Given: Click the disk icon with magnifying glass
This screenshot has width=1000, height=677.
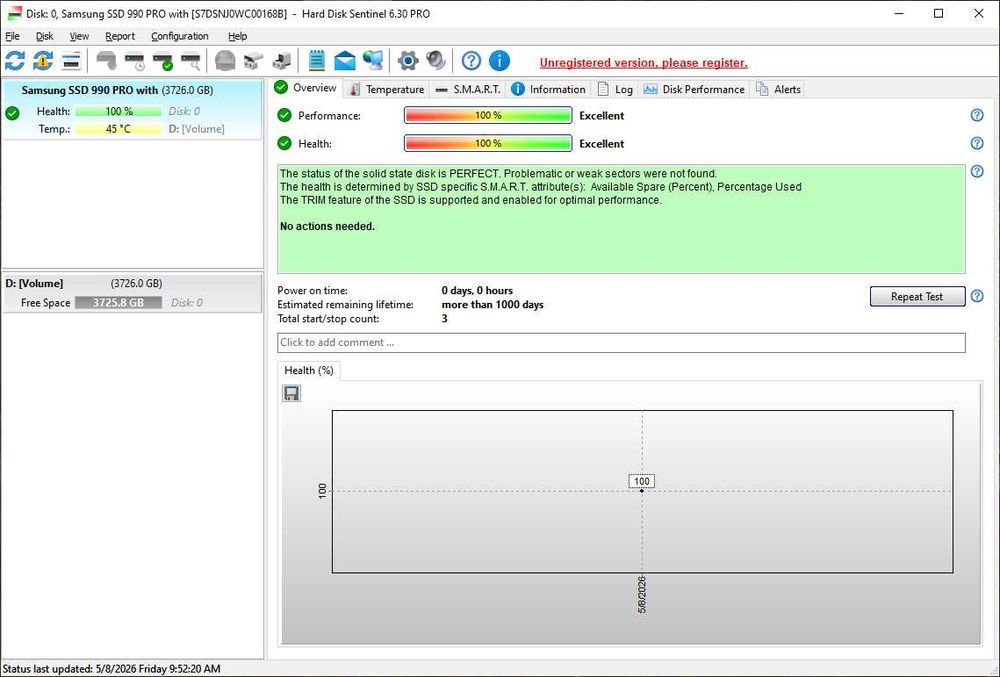Looking at the screenshot, I should point(191,61).
